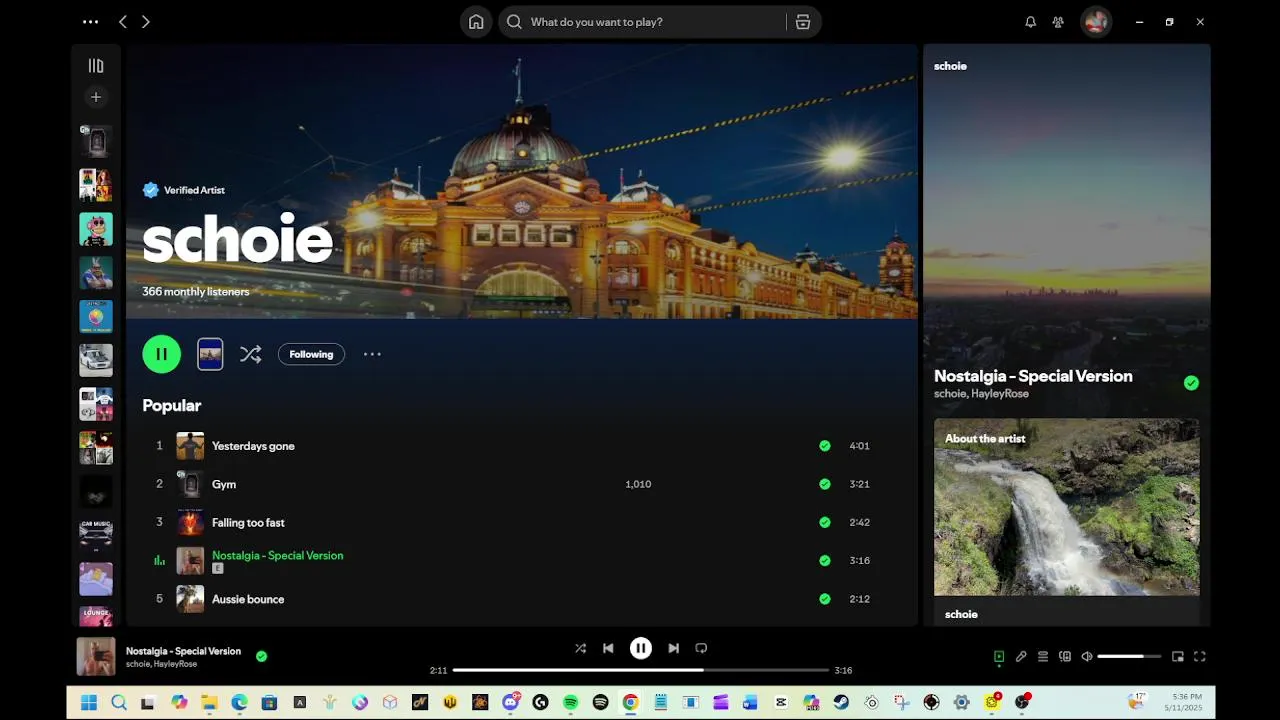Toggle saved checkmark for 'Gym'
Viewport: 1280px width, 720px height.
click(x=825, y=484)
